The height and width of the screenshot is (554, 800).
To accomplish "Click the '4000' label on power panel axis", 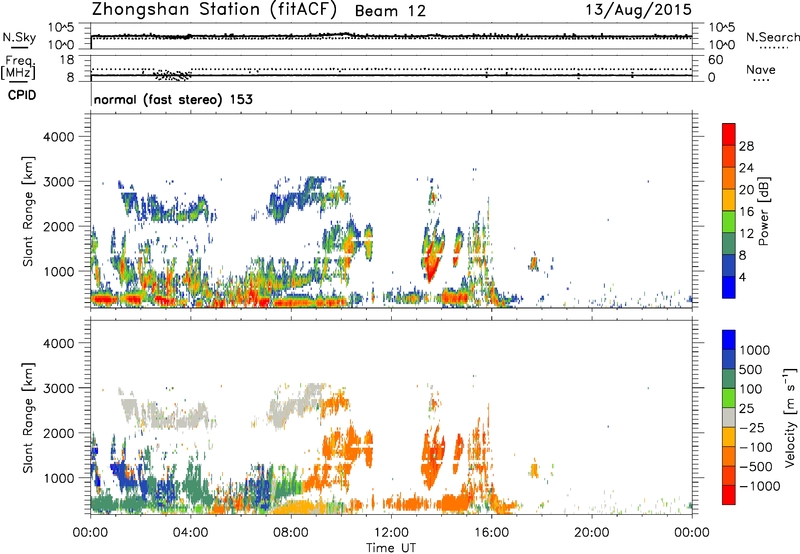I will coord(59,137).
